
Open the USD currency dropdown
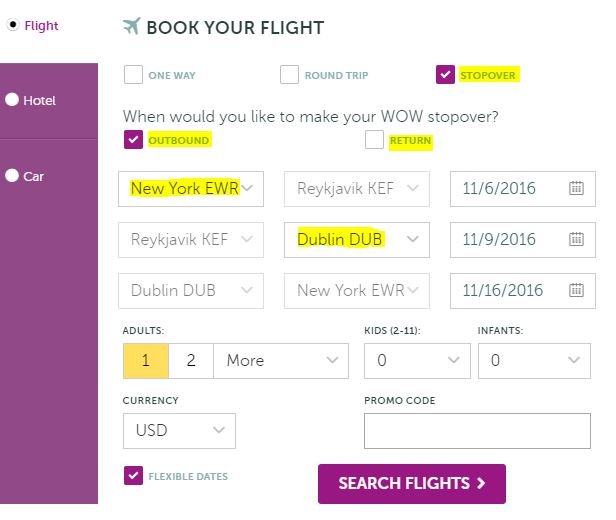pyautogui.click(x=179, y=431)
